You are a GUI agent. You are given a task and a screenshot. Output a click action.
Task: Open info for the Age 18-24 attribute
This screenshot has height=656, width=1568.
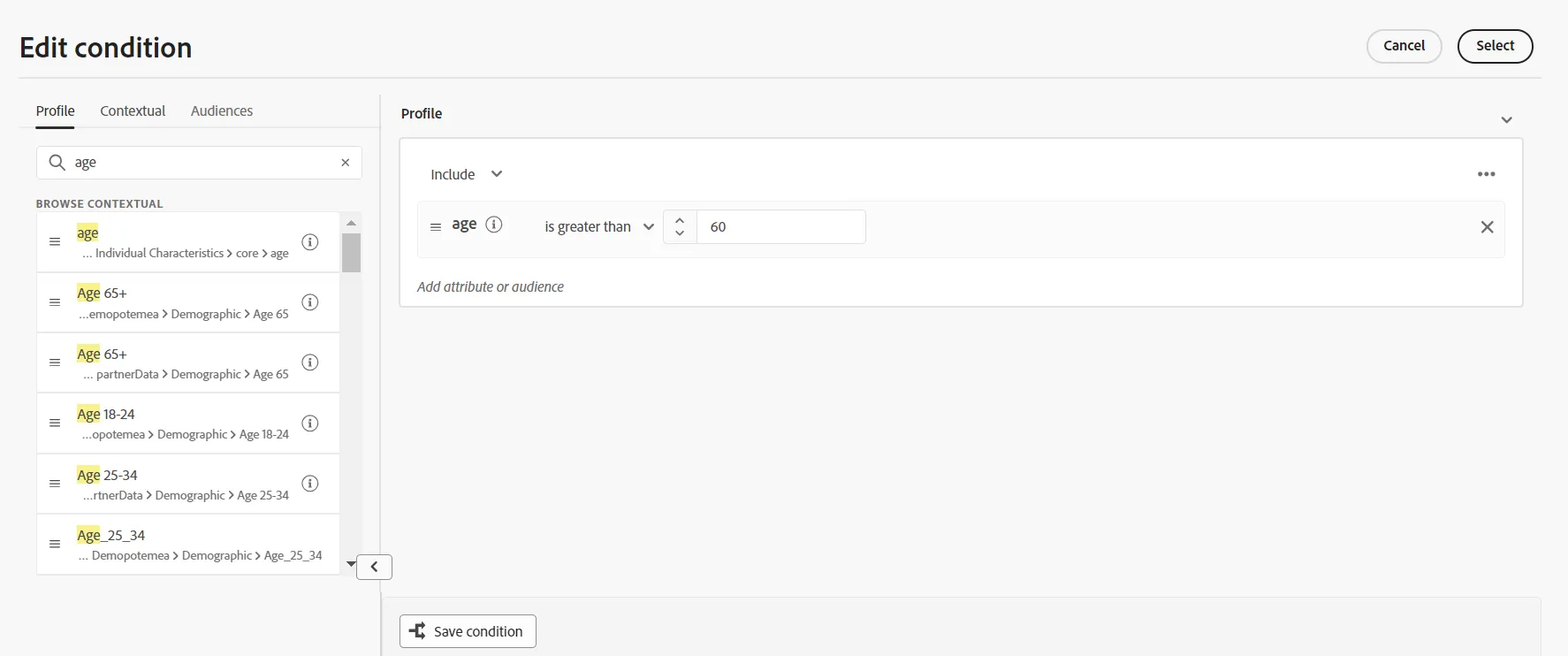[x=310, y=423]
